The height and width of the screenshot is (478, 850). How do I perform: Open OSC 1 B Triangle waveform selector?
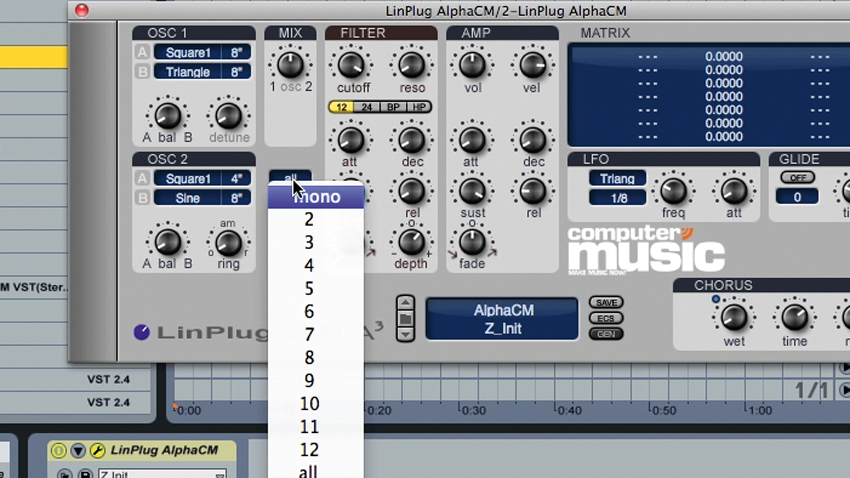(x=188, y=72)
